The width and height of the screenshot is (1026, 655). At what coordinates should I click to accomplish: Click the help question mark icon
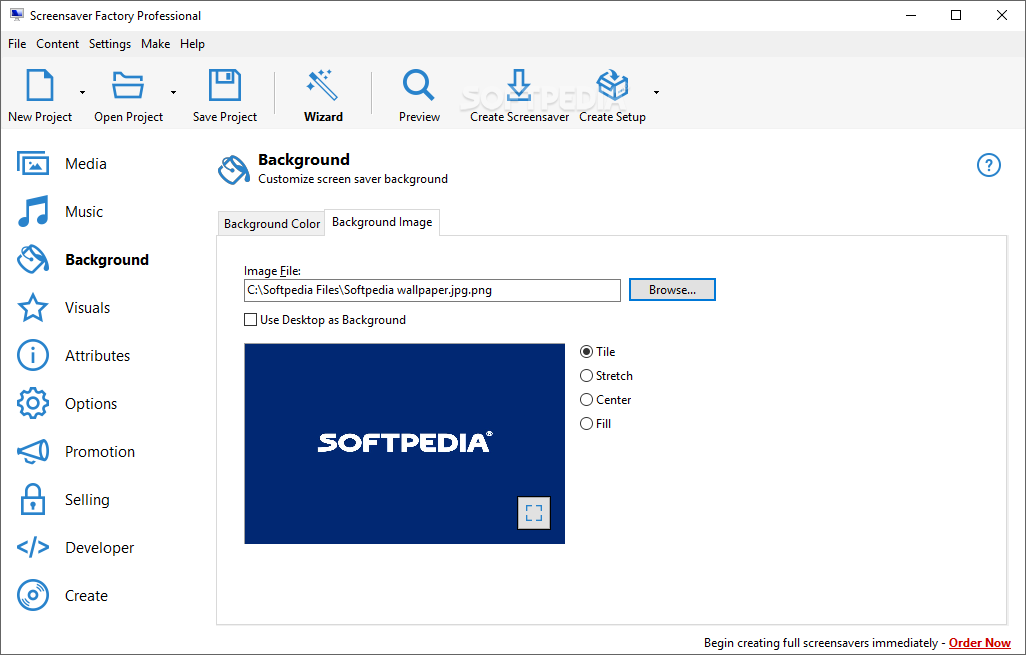(x=988, y=165)
